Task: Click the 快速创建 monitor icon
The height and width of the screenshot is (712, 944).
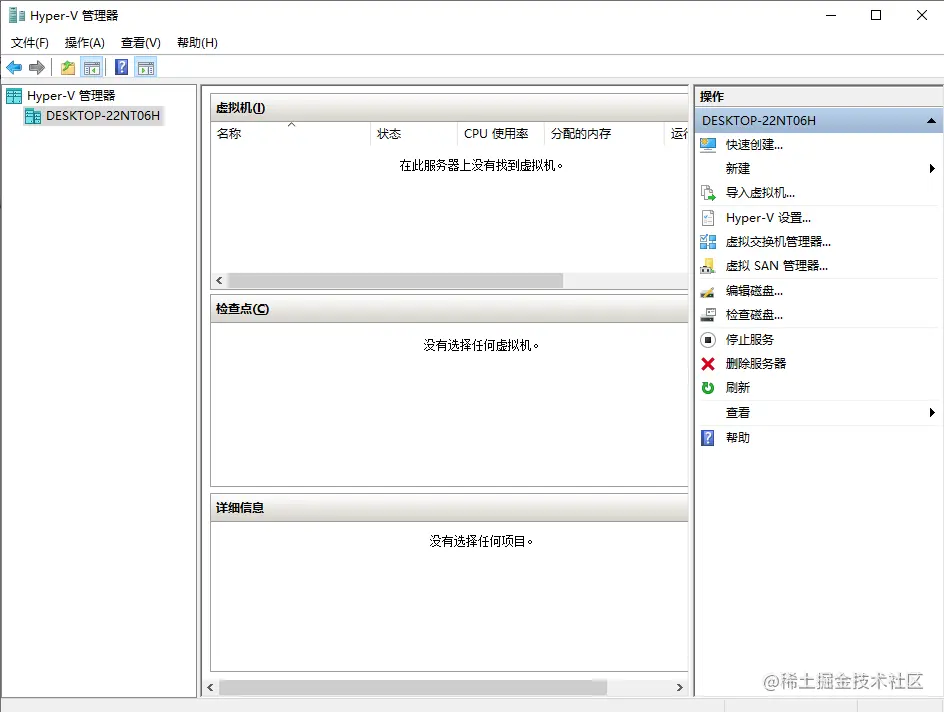Action: [708, 144]
